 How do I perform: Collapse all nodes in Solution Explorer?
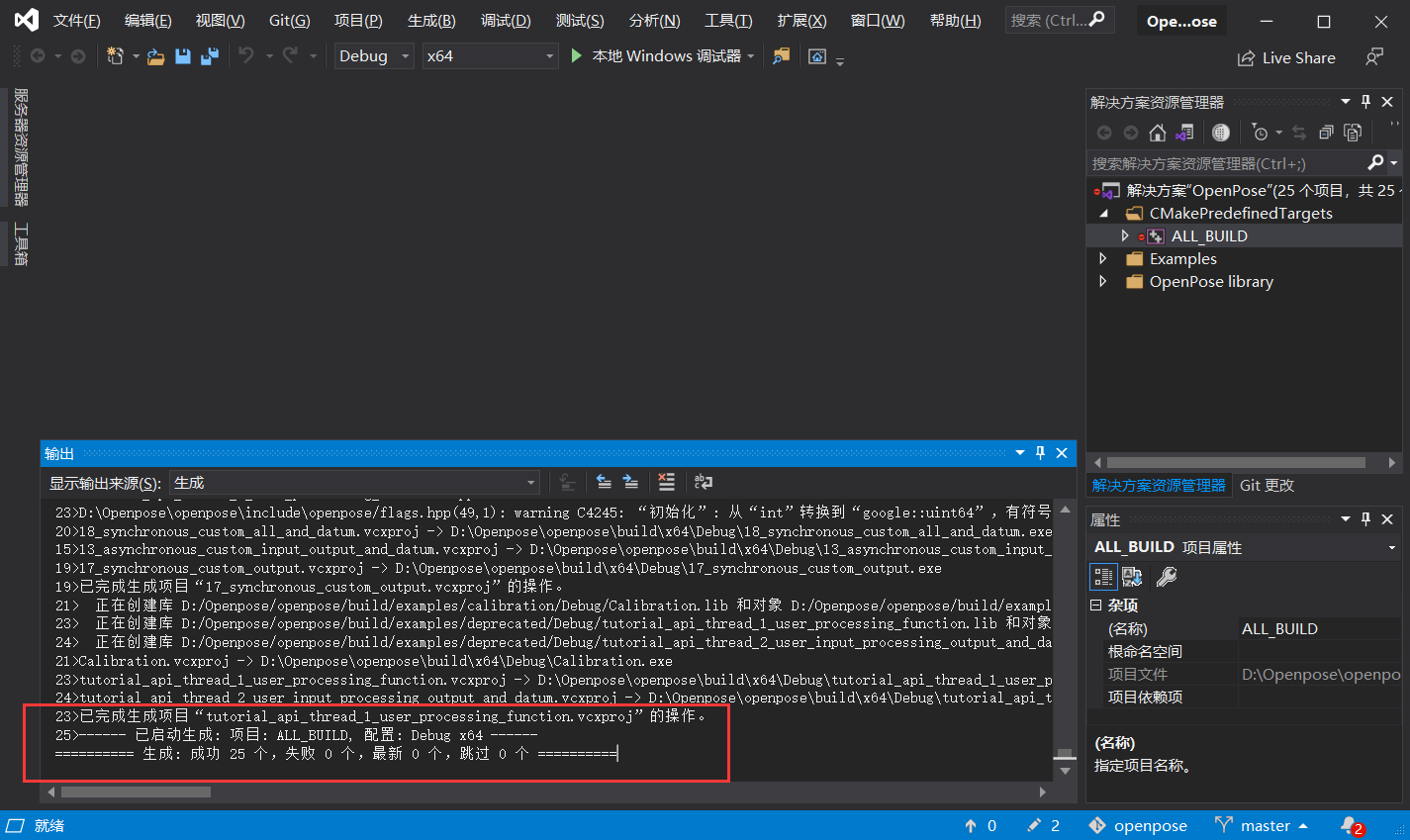(1326, 133)
